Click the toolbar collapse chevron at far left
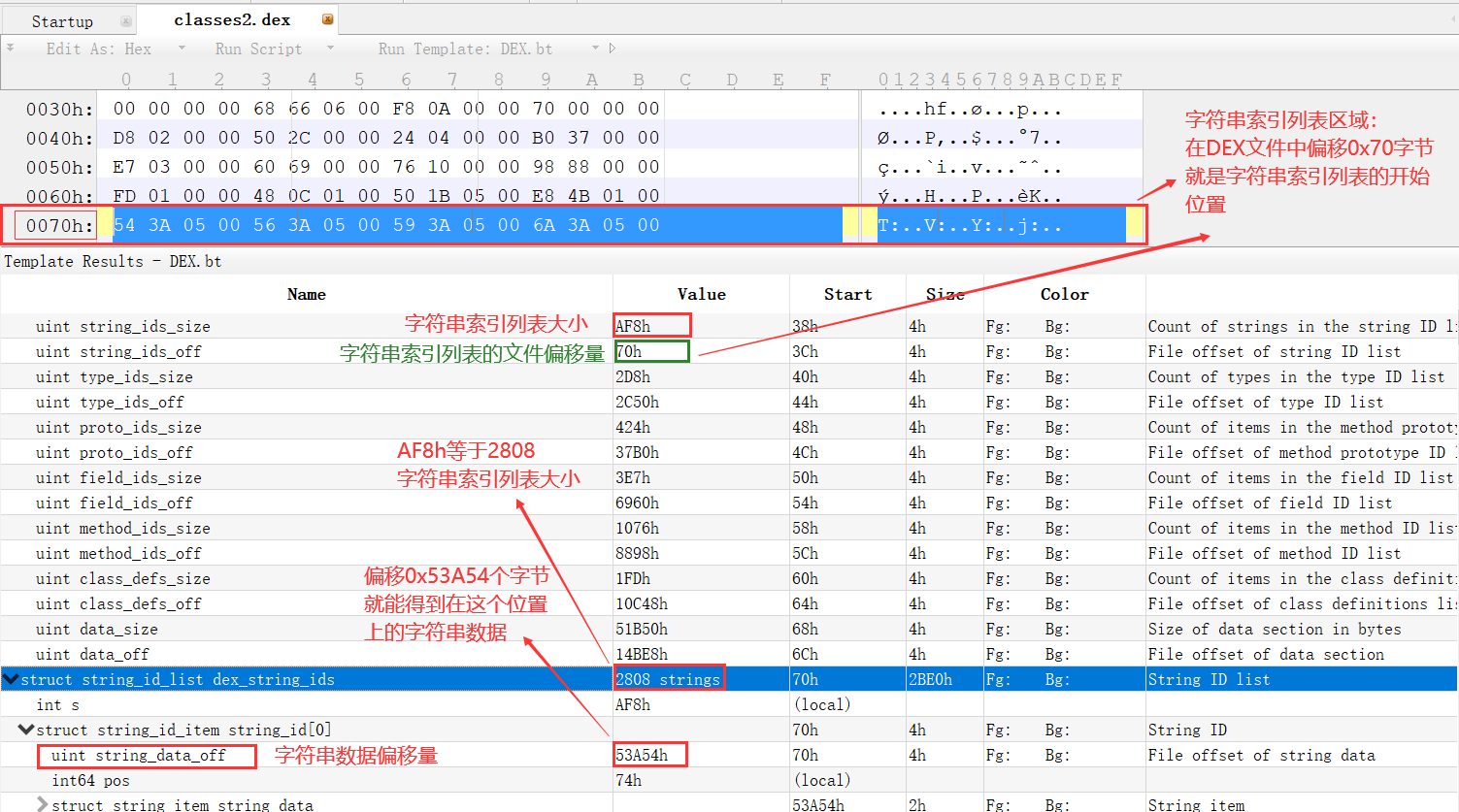Viewport: 1459px width, 812px height. pos(10,48)
